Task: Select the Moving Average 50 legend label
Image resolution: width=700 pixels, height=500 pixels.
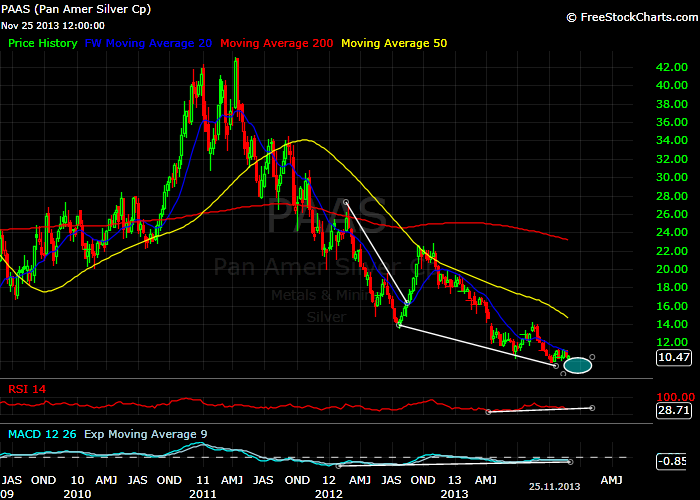Action: 394,43
